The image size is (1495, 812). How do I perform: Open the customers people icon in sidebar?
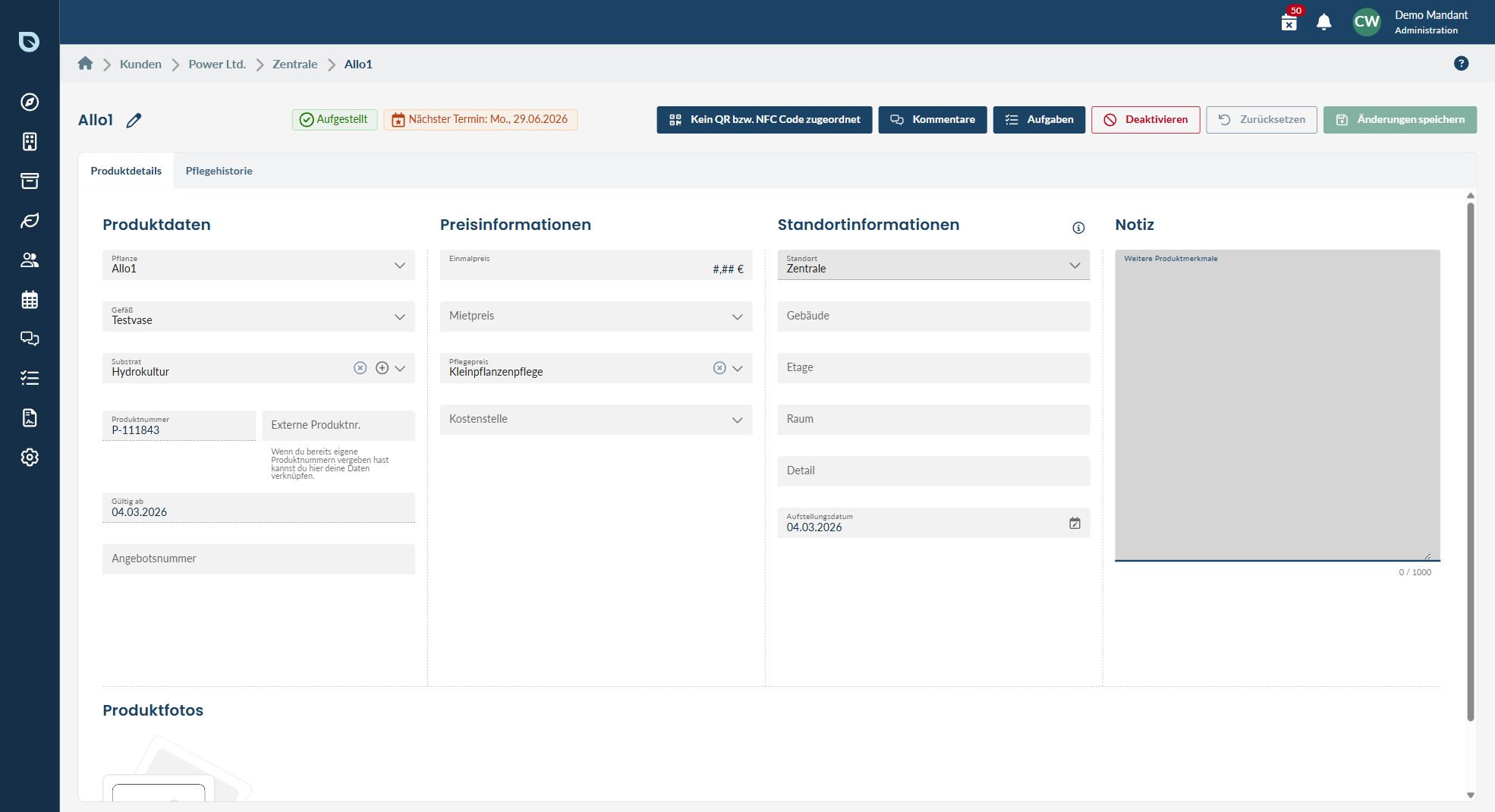30,260
